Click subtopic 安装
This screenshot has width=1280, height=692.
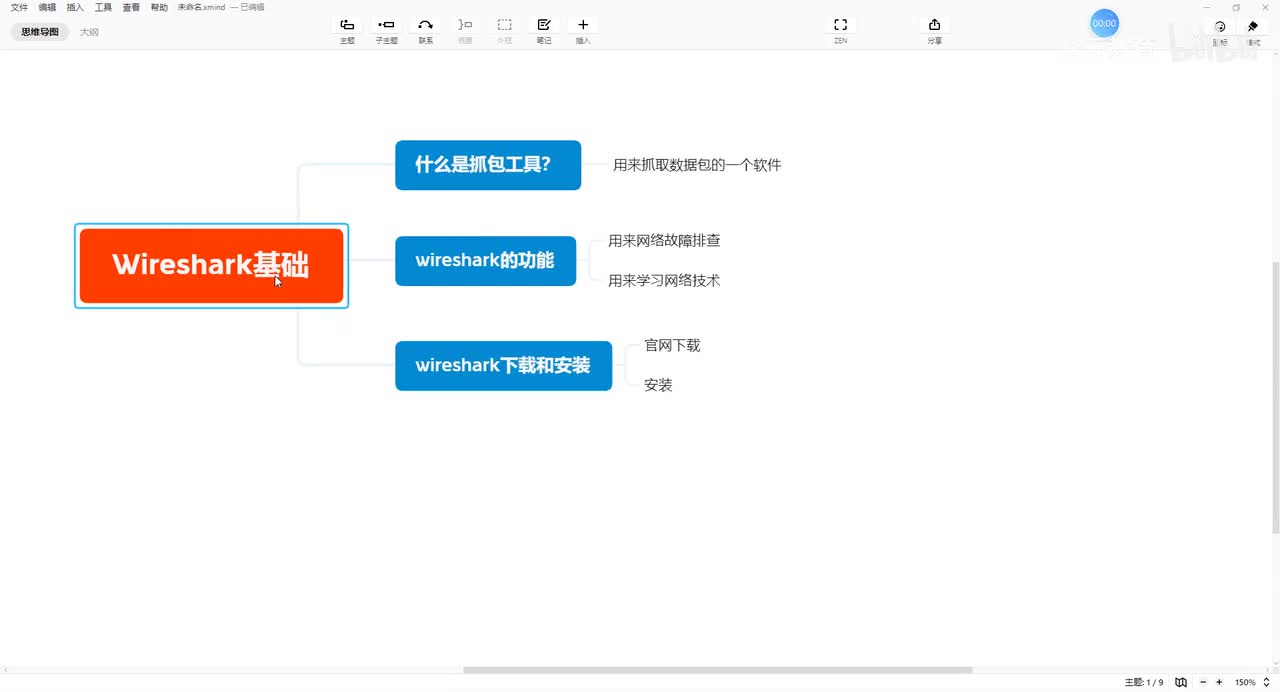coord(658,385)
